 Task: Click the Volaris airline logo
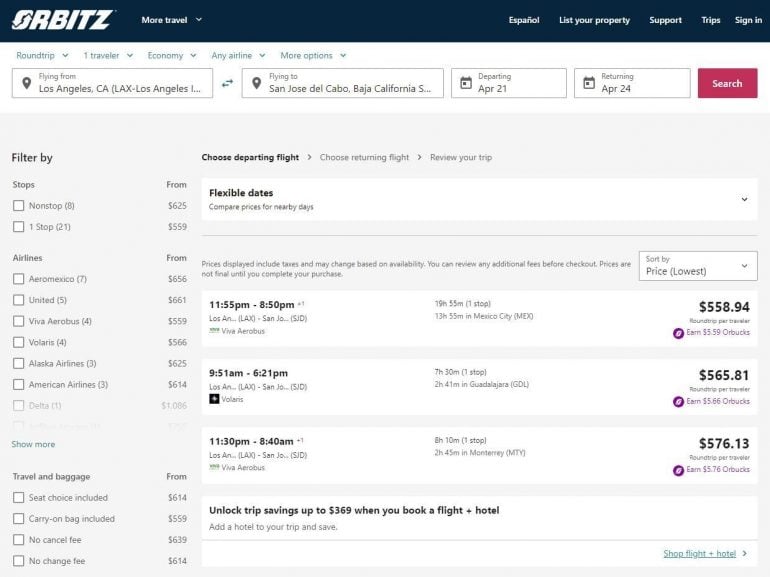[x=214, y=399]
